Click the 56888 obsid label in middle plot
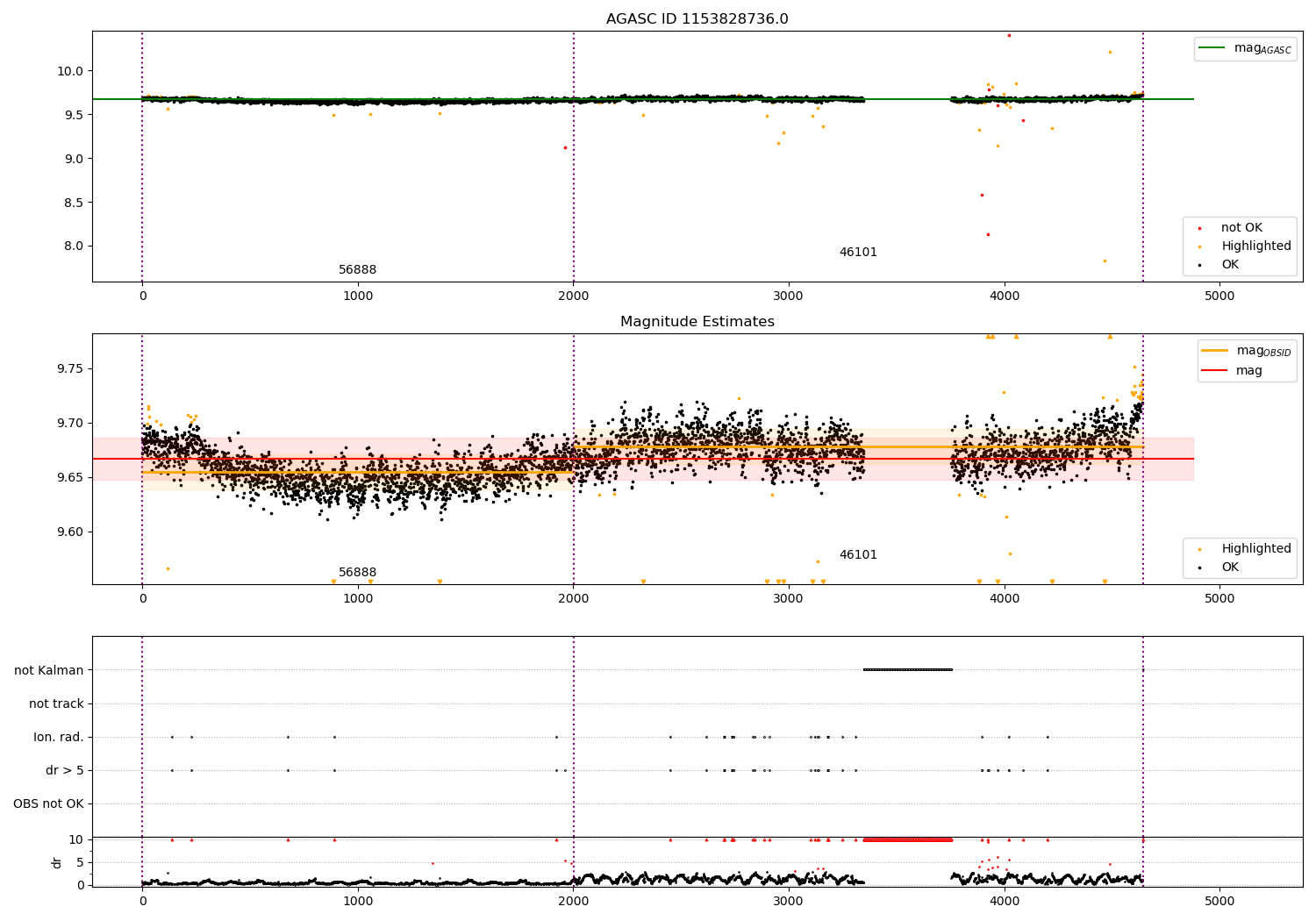This screenshot has height=921, width=1316. tap(358, 573)
